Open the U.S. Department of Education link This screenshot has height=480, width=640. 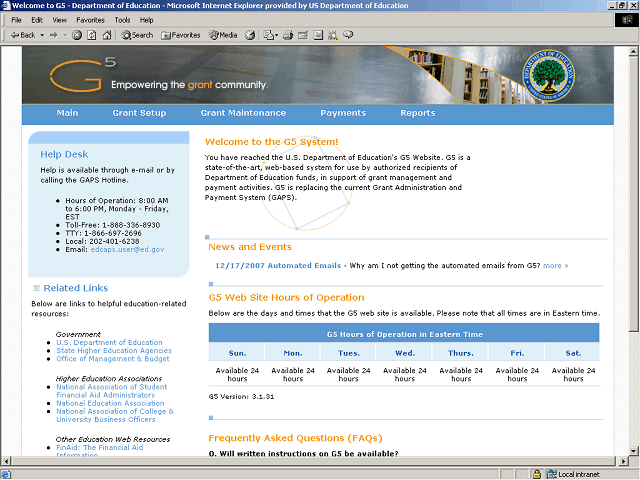pos(109,342)
